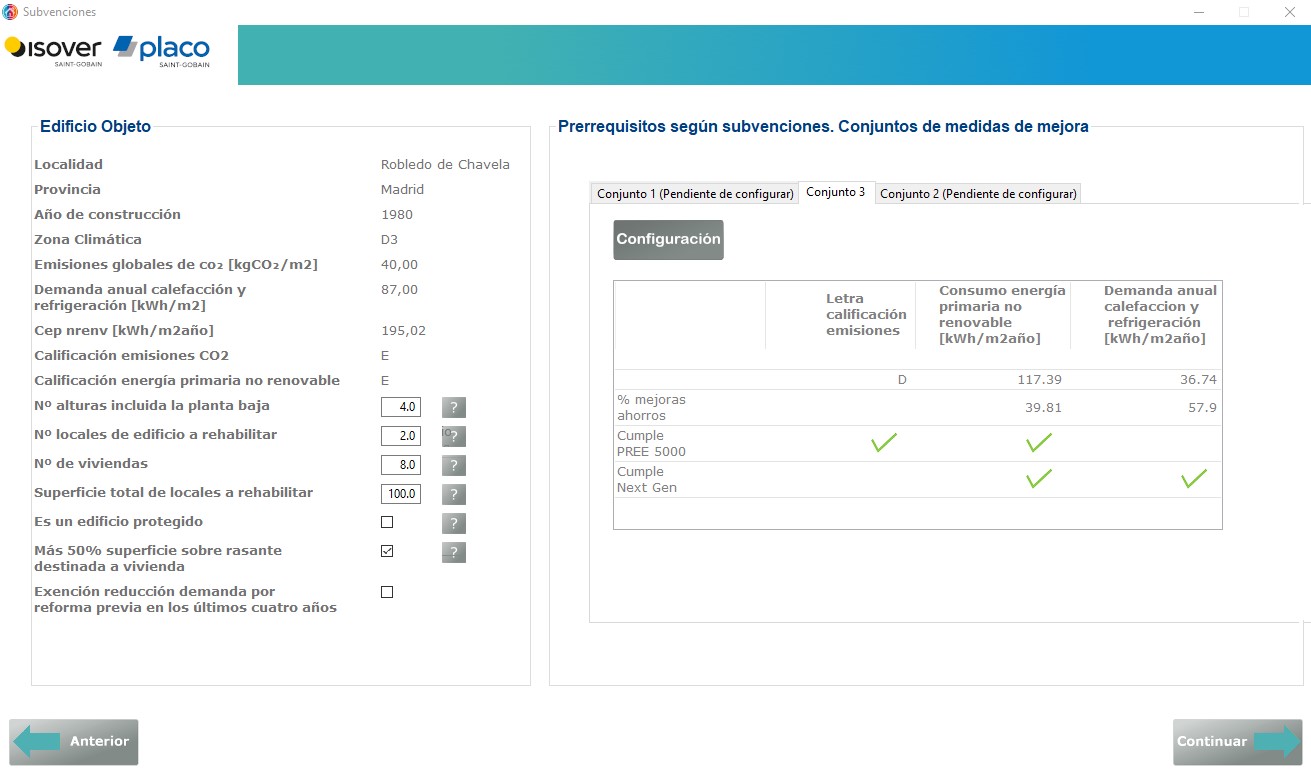
Task: Click help icon beside Nº de viviendas
Action: coord(454,466)
